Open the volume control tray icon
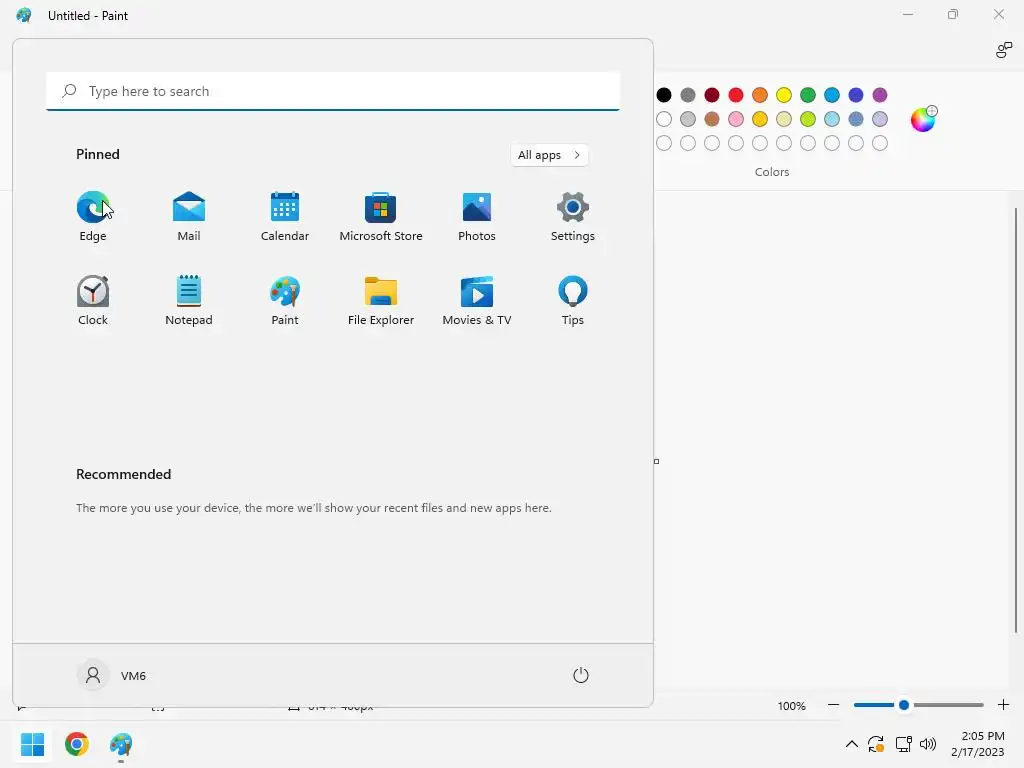This screenshot has height=768, width=1024. pyautogui.click(x=927, y=744)
